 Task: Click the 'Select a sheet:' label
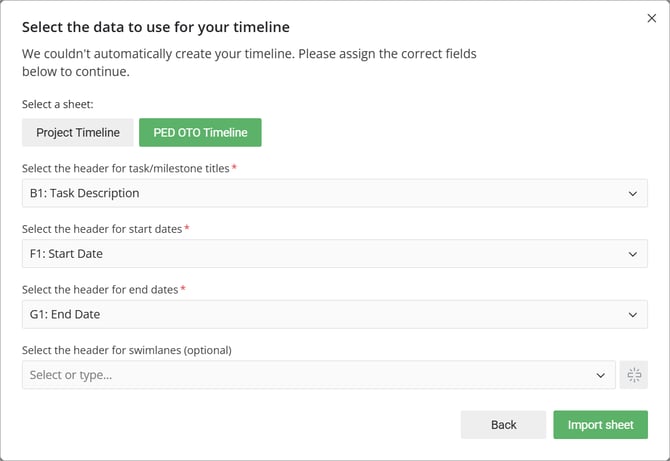58,104
